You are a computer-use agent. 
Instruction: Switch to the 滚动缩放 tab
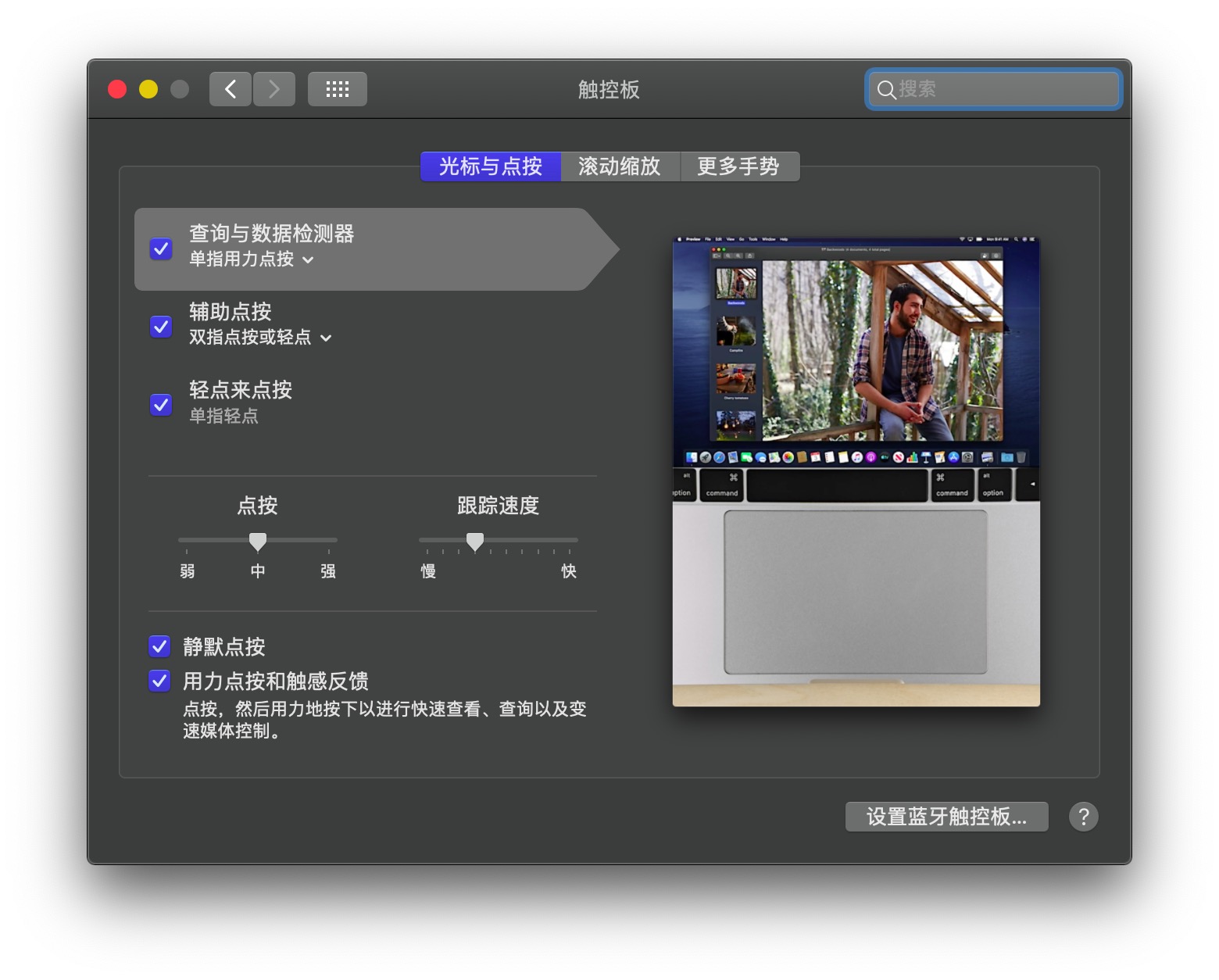click(x=619, y=166)
